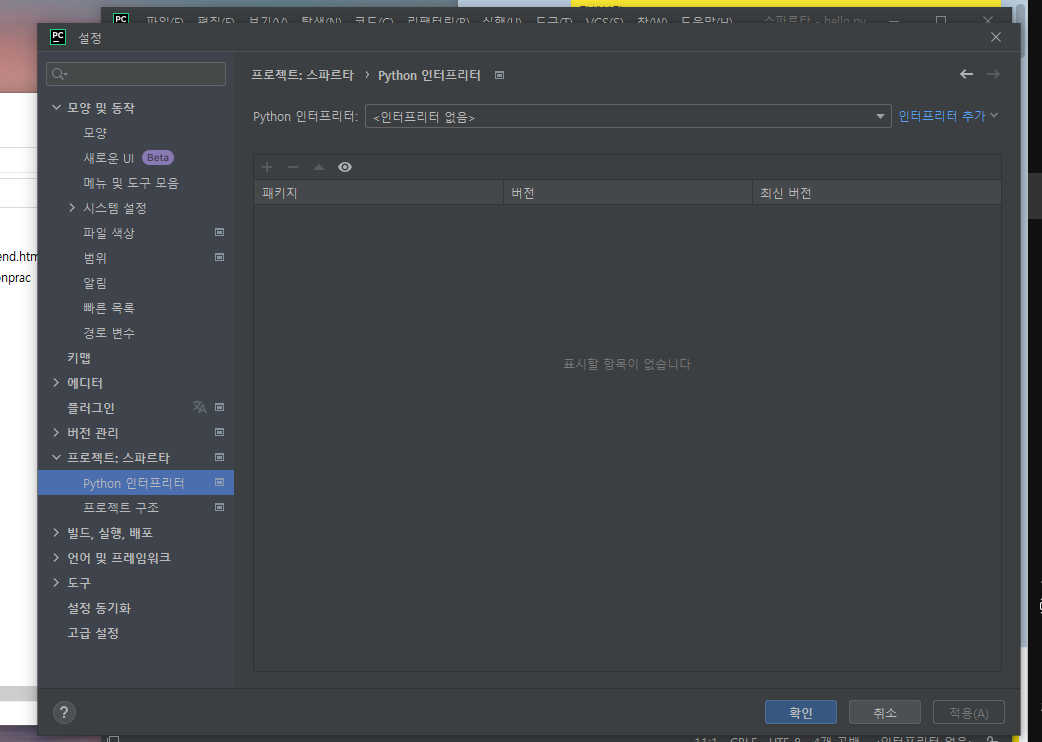
Task: Click the 최신 버전 column header
Action: pos(877,193)
